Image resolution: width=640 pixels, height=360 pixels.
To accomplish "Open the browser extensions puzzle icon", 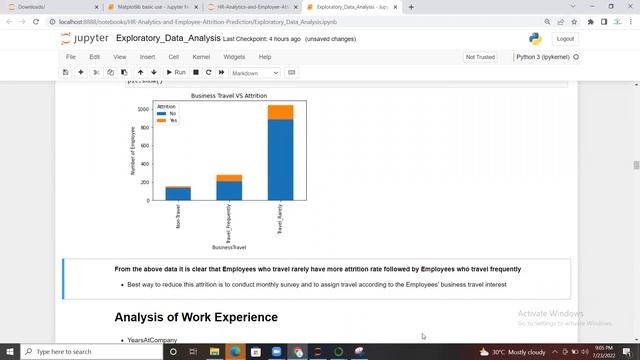I will (x=591, y=22).
